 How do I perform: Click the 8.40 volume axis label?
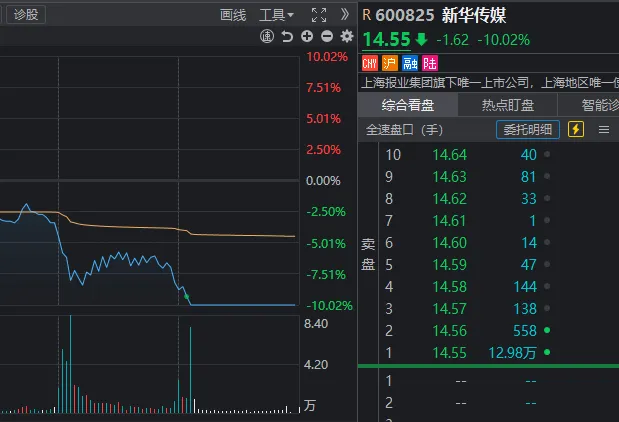tap(316, 324)
